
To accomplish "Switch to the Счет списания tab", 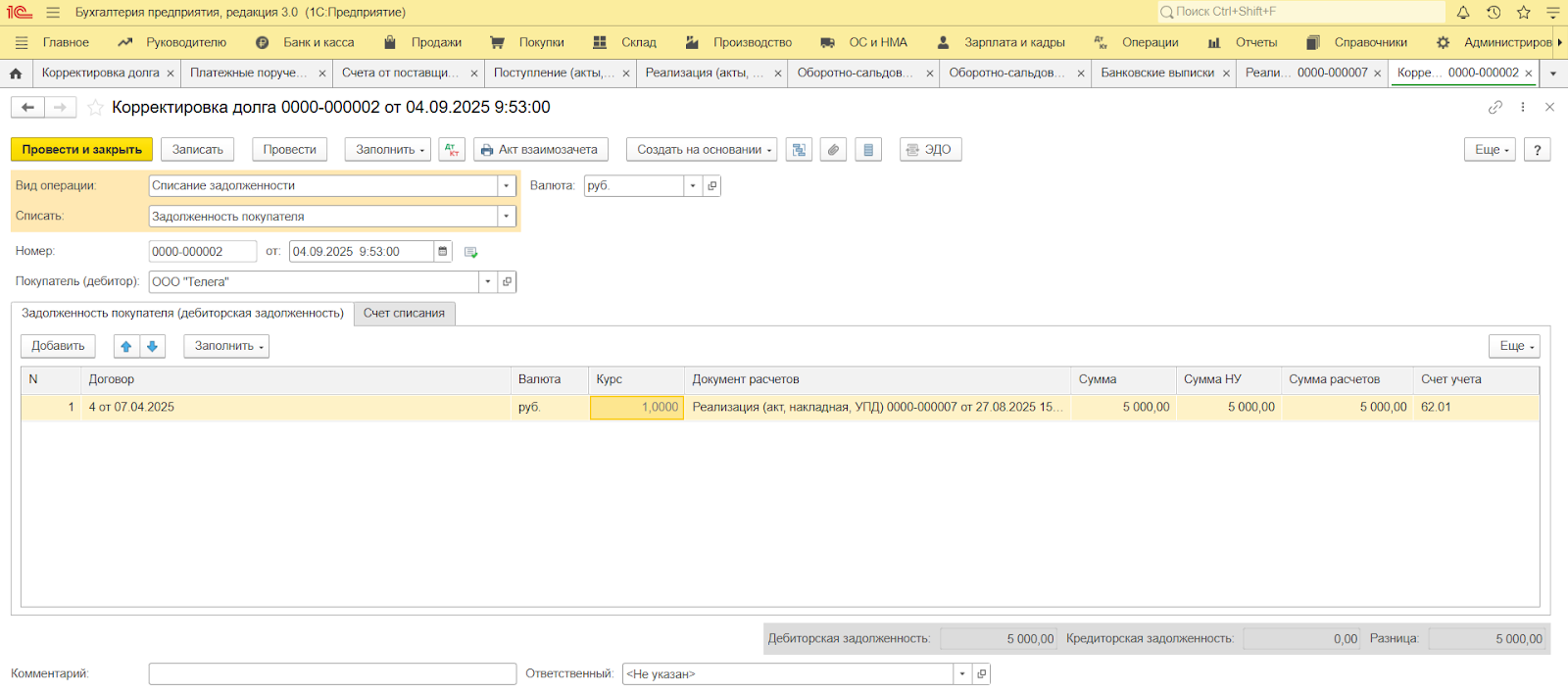I will 404,314.
